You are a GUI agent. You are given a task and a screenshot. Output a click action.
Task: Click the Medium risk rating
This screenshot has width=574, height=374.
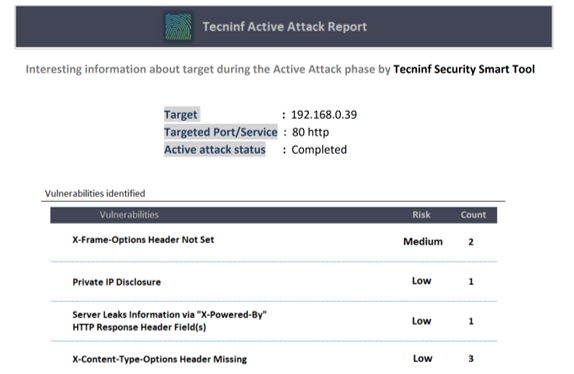point(423,242)
